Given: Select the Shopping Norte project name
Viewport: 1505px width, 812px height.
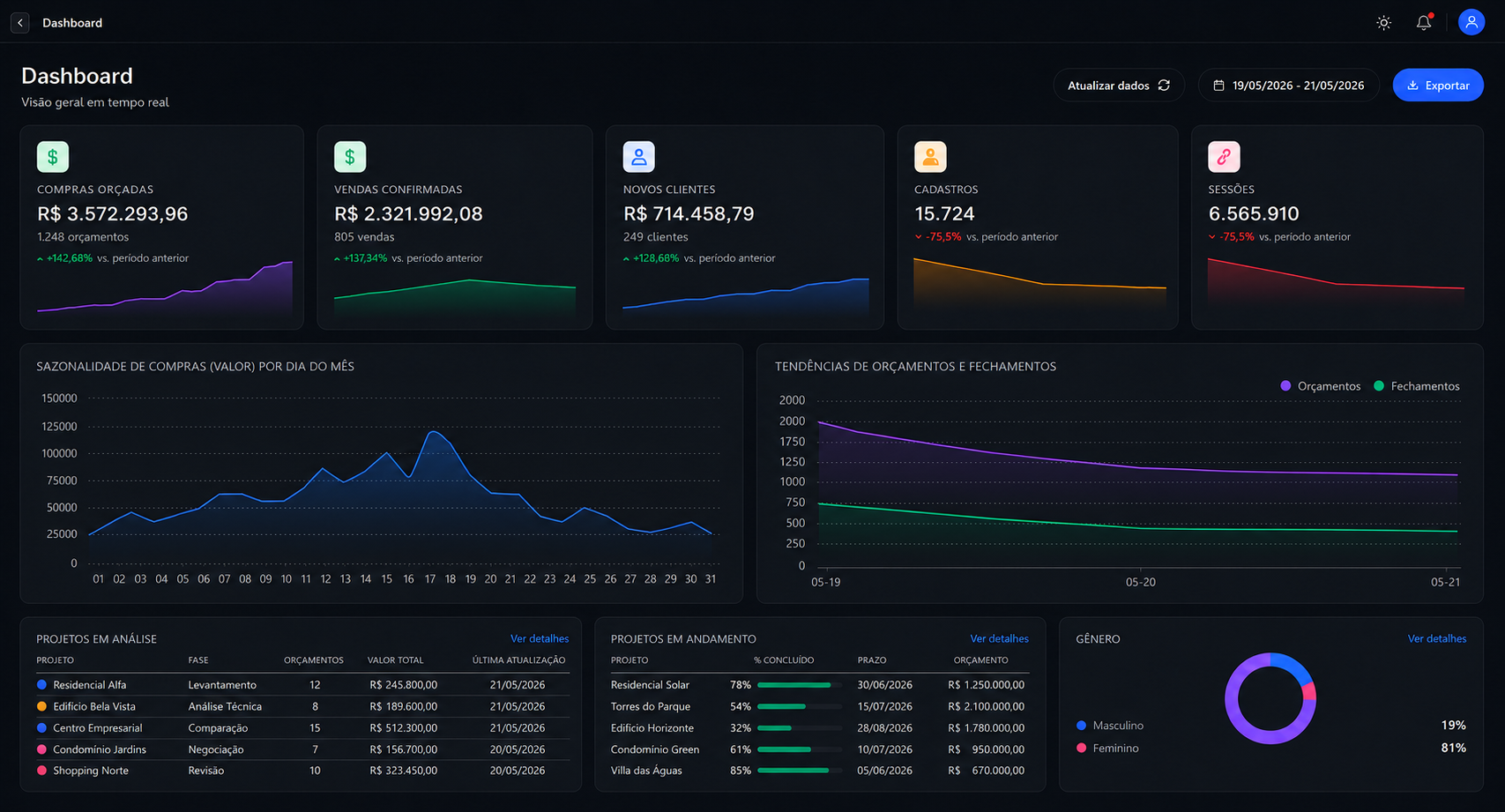Looking at the screenshot, I should (x=91, y=771).
